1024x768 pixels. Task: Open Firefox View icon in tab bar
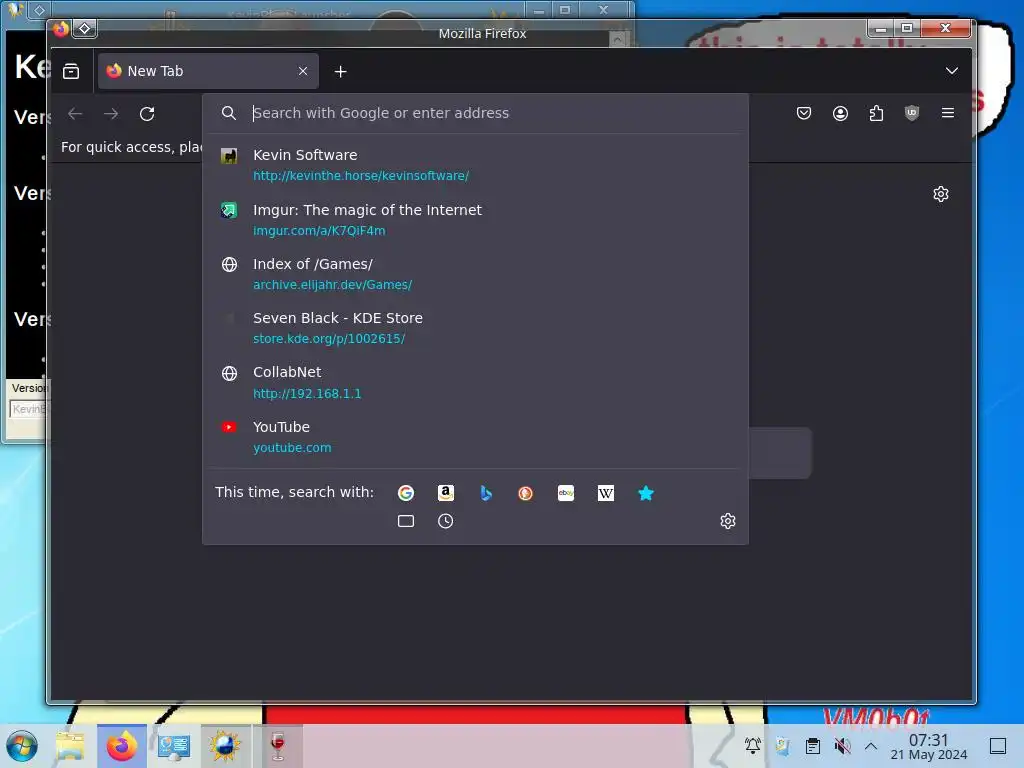tap(71, 71)
